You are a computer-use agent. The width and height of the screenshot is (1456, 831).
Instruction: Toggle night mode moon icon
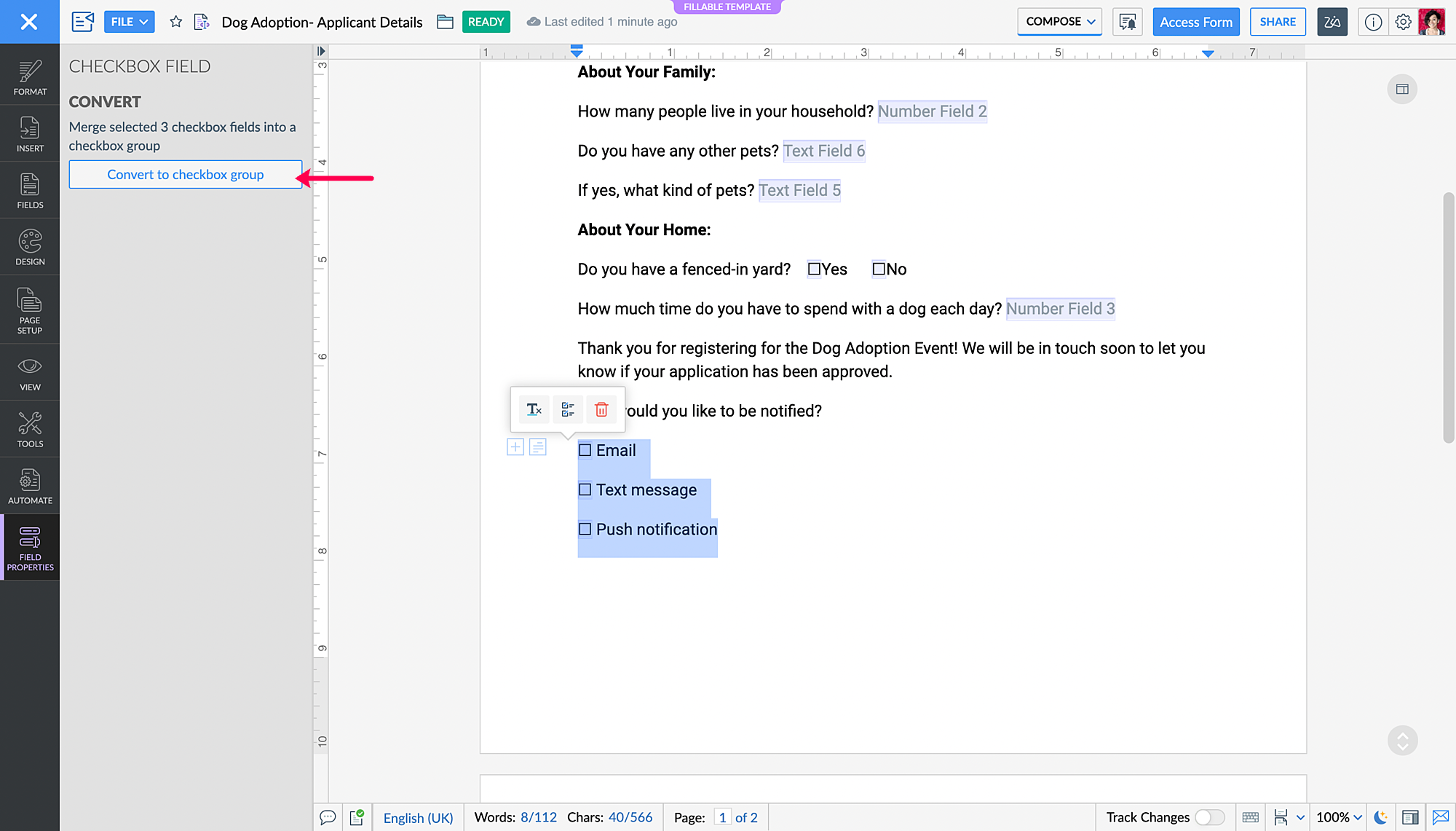point(1380,817)
